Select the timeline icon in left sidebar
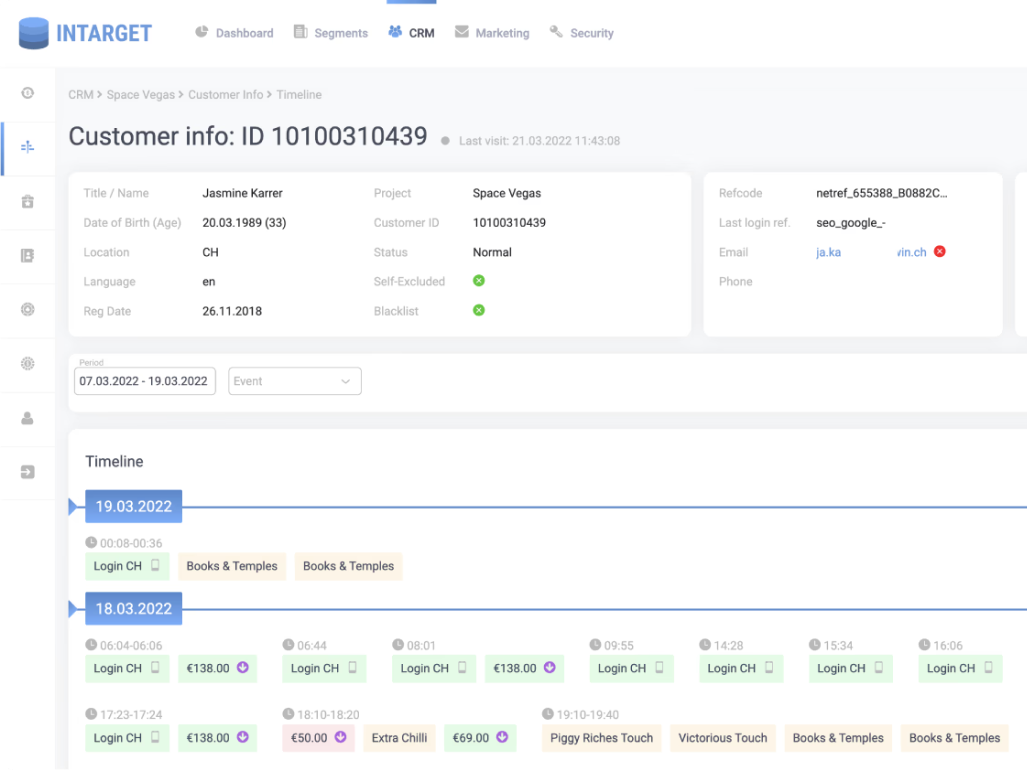The width and height of the screenshot is (1027, 770). pyautogui.click(x=28, y=147)
